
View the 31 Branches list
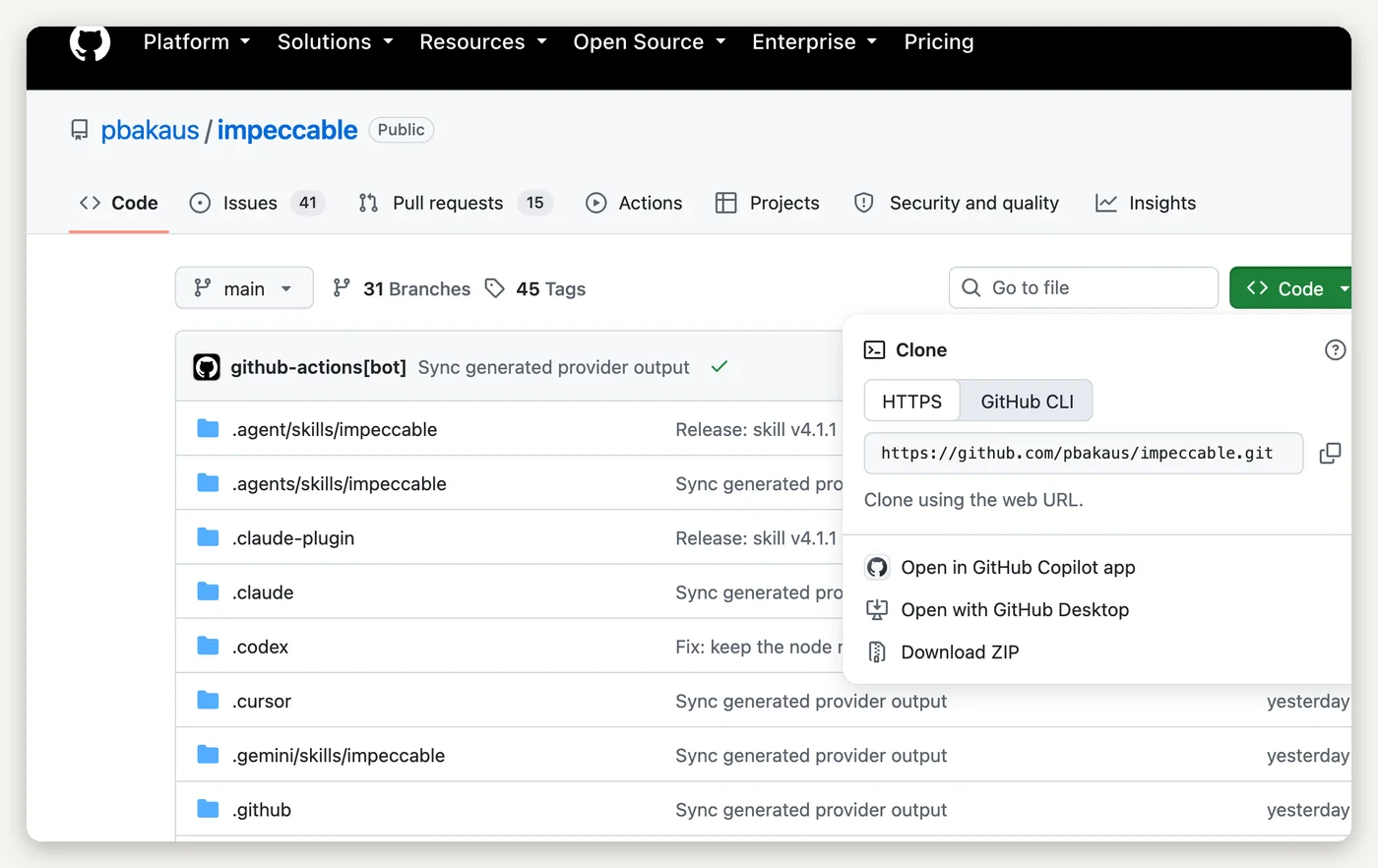coord(402,288)
